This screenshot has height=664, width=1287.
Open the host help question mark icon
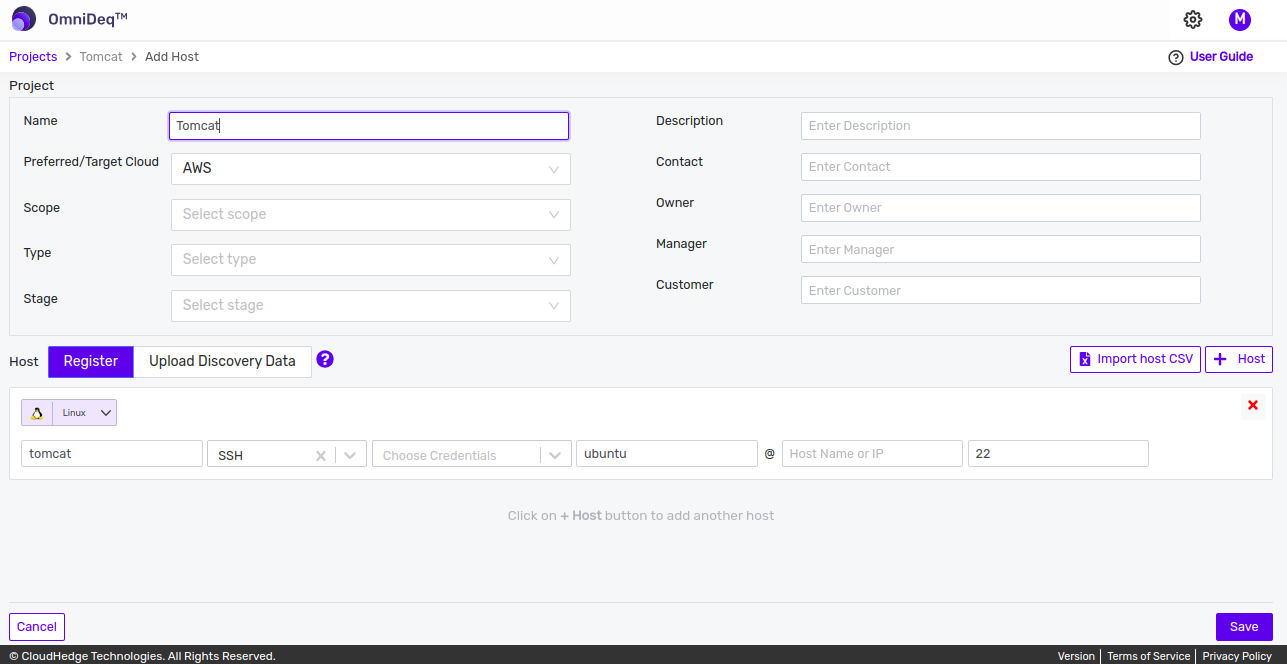[x=325, y=359]
